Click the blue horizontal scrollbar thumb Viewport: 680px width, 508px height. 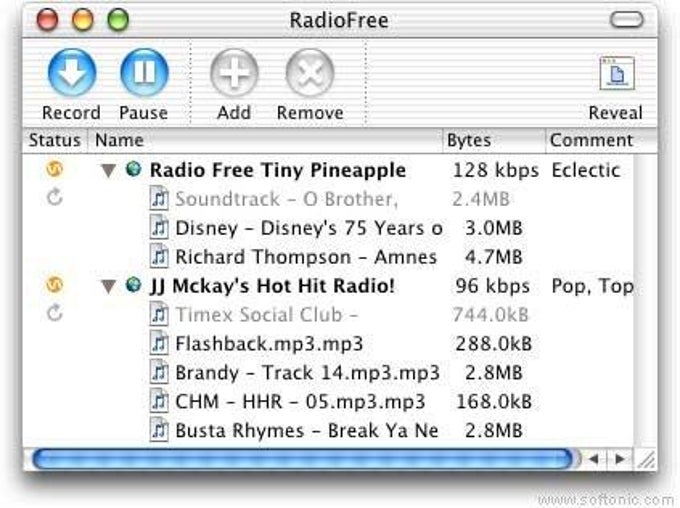pos(303,459)
